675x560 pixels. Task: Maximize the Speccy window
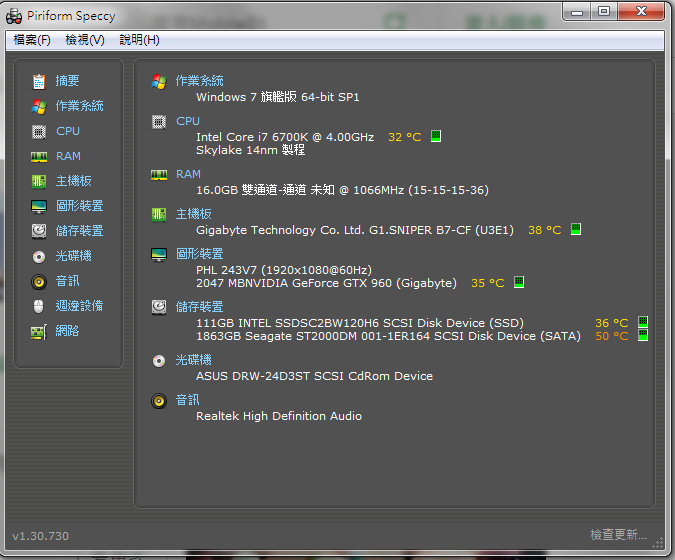pos(604,11)
